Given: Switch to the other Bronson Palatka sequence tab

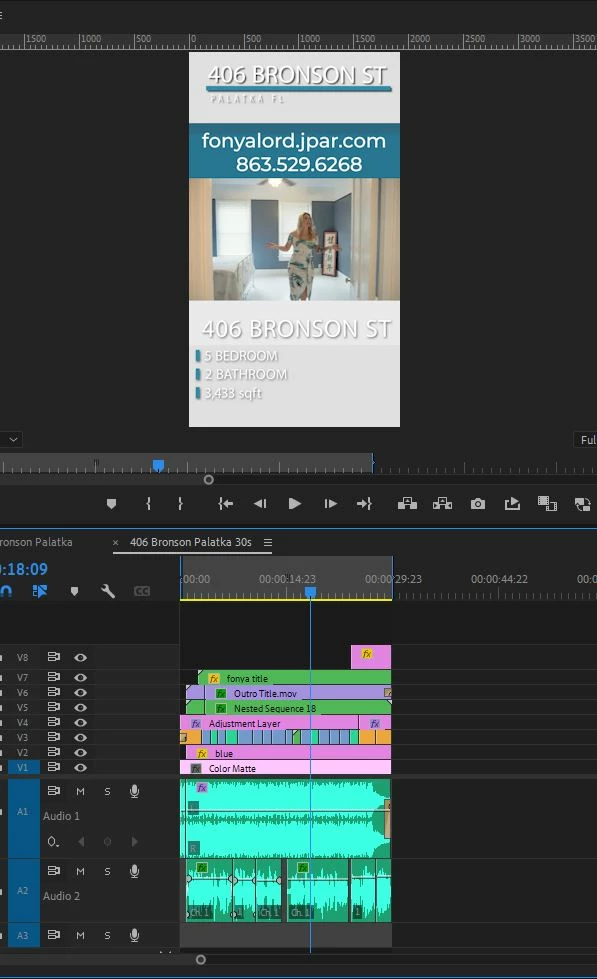Looking at the screenshot, I should (x=36, y=542).
